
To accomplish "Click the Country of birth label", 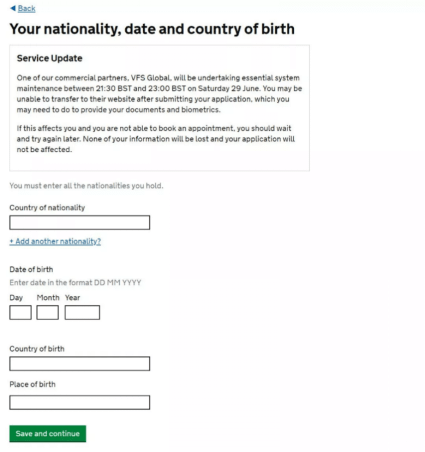I will tap(37, 349).
